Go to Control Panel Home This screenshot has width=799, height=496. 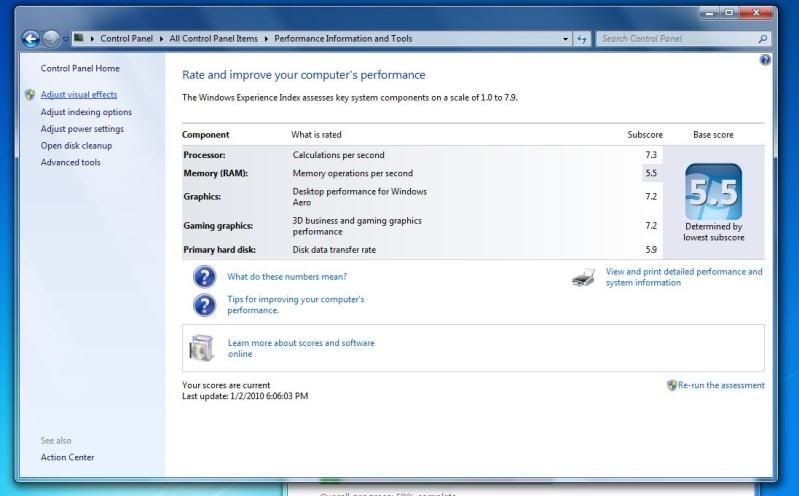click(x=80, y=68)
